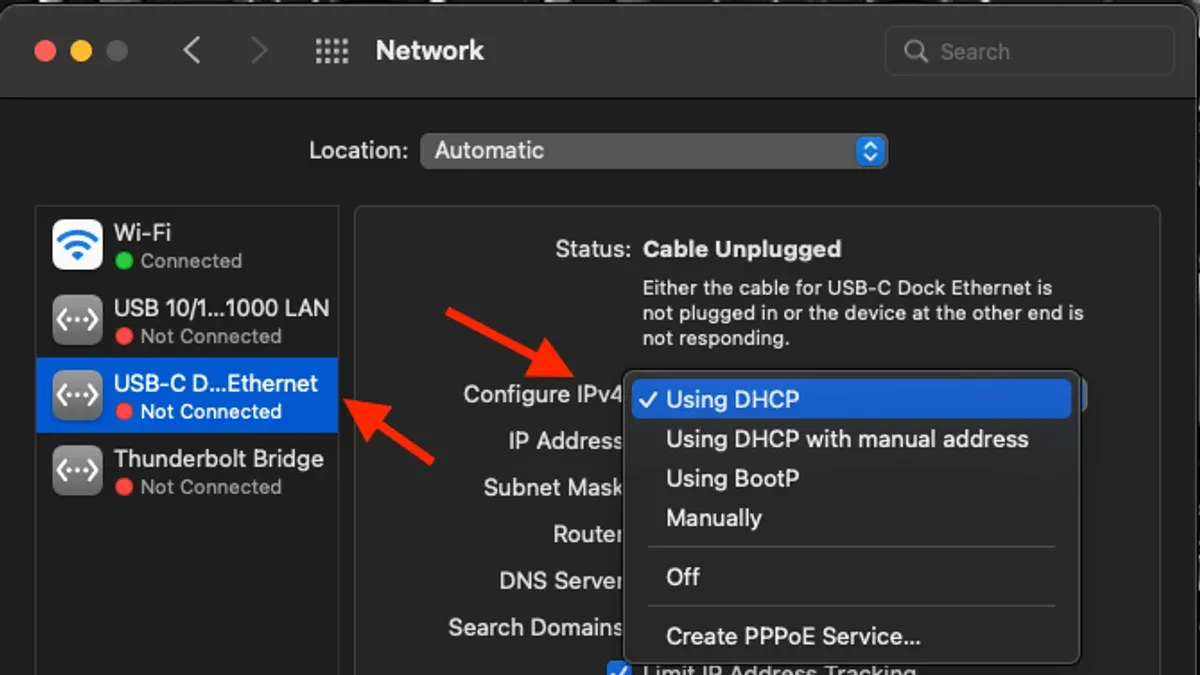Choose Using BootP option

[x=851, y=478]
